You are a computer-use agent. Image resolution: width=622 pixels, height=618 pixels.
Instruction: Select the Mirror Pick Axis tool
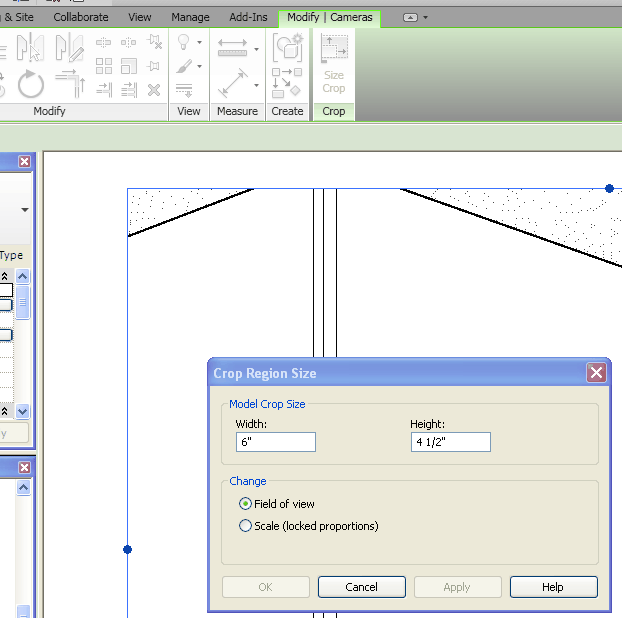30,47
